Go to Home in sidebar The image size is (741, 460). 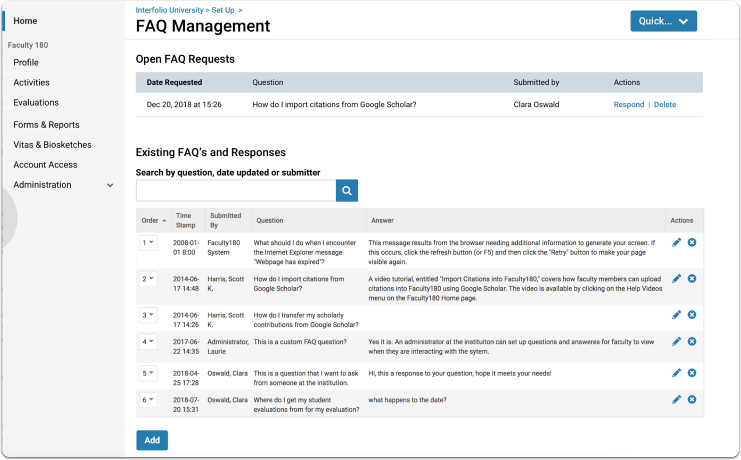click(25, 21)
